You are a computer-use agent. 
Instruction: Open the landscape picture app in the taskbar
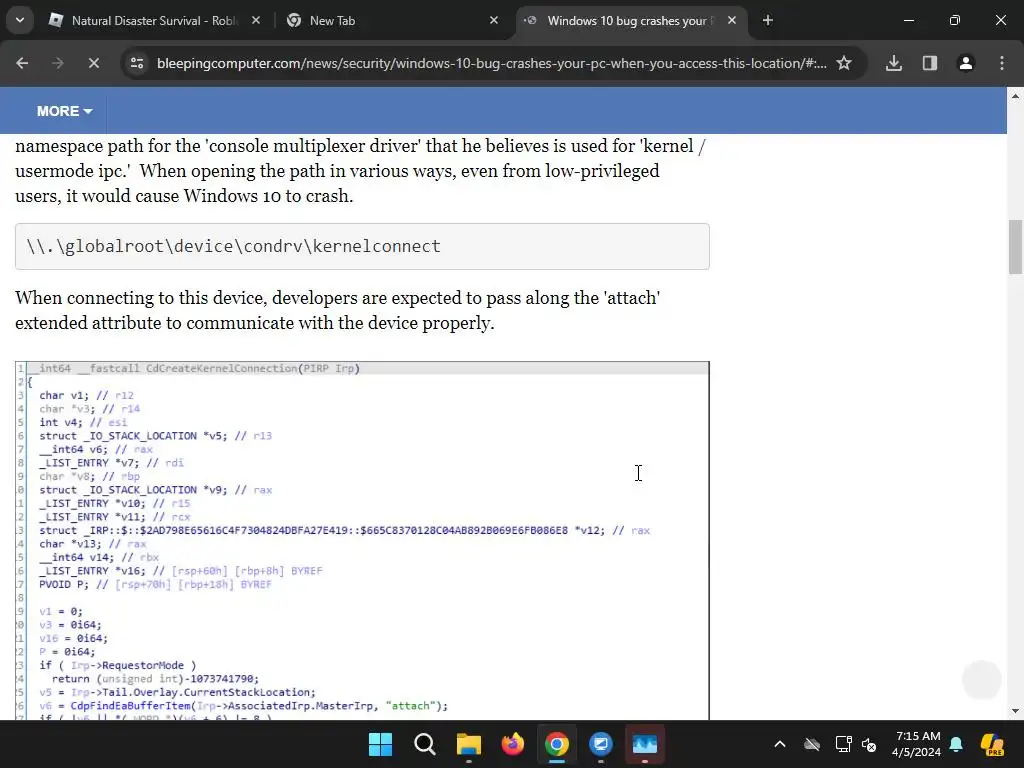click(x=645, y=744)
